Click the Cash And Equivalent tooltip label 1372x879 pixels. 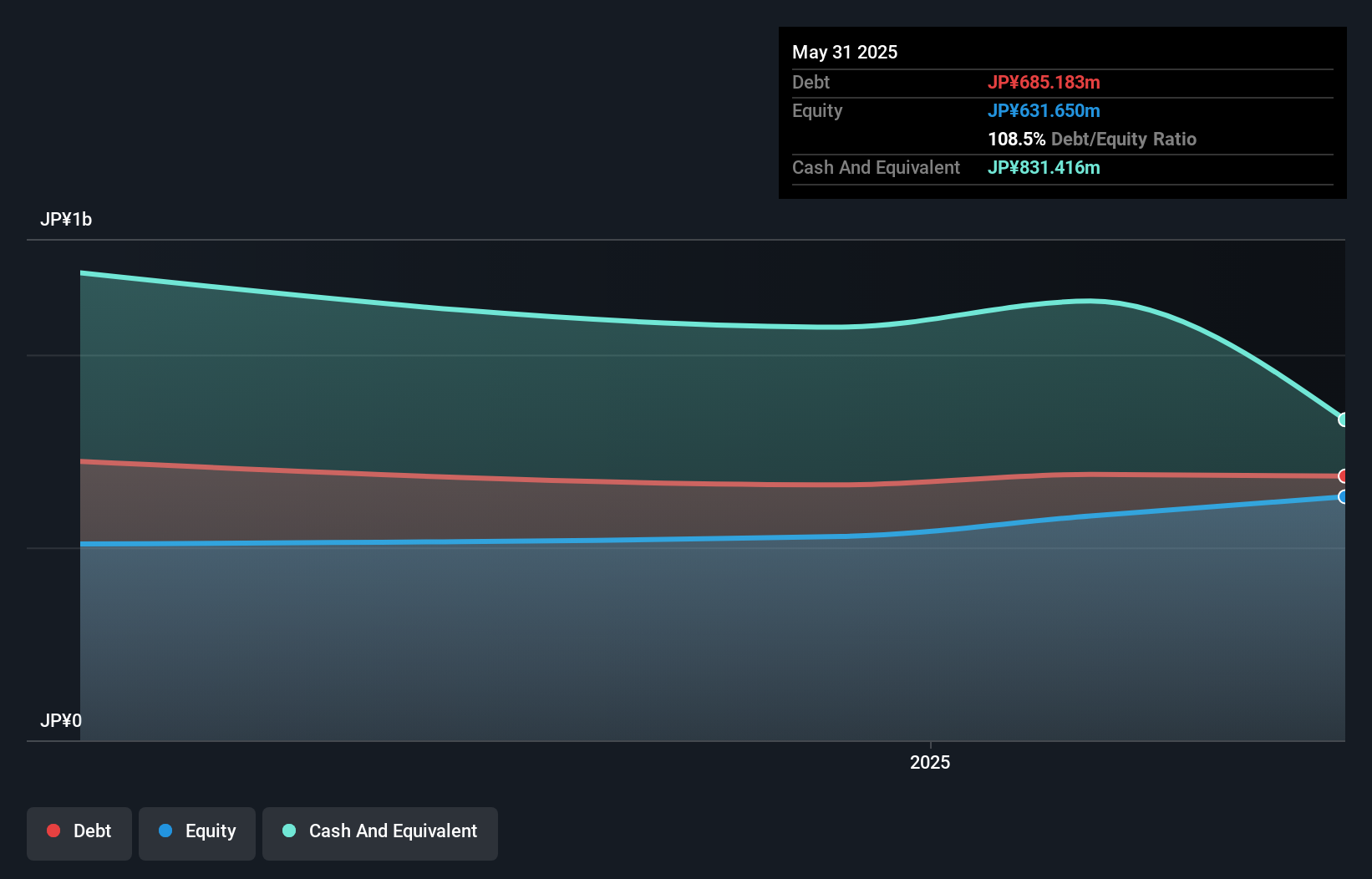pos(876,167)
